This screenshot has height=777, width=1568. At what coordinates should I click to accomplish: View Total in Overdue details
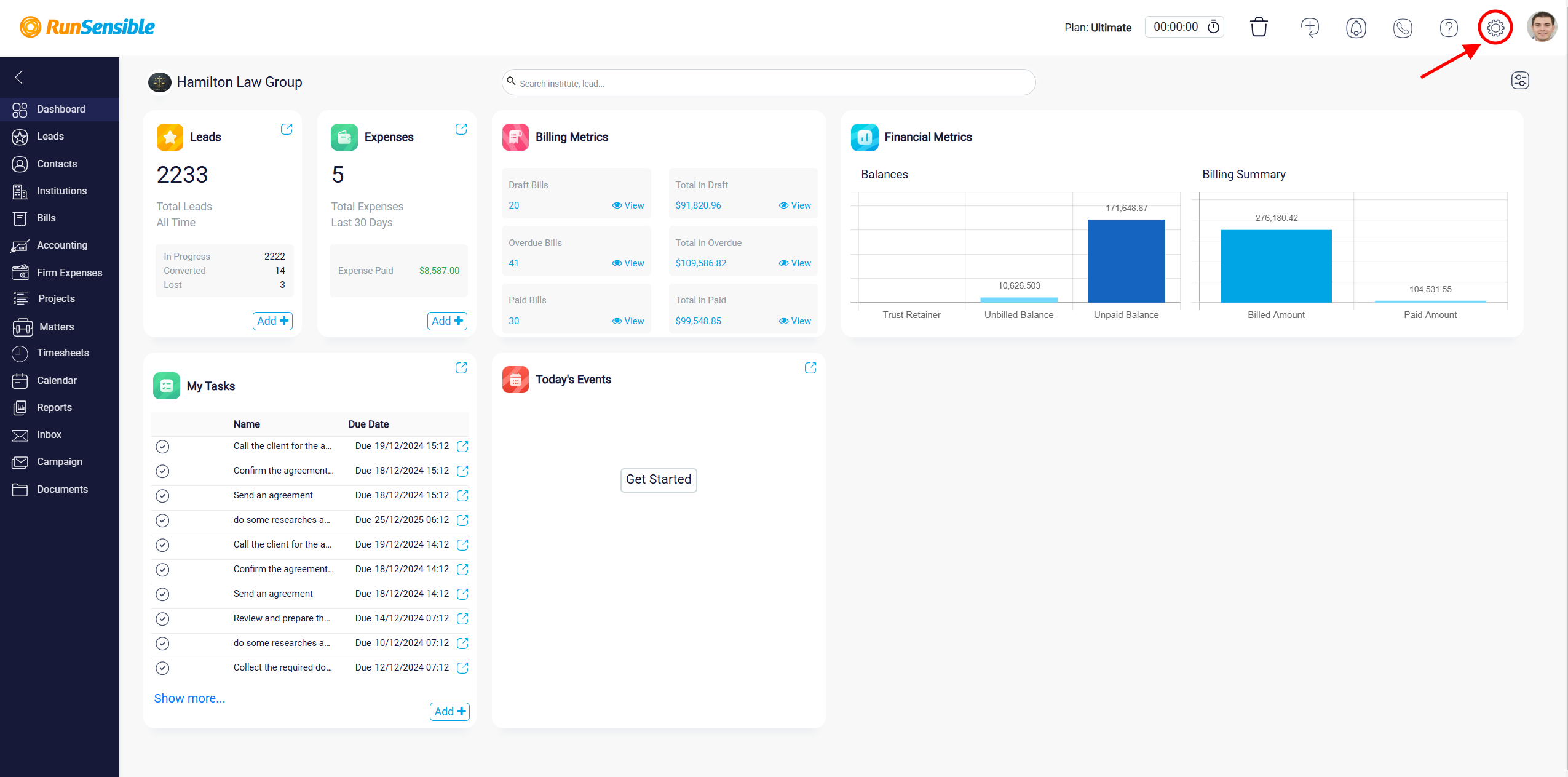click(794, 263)
